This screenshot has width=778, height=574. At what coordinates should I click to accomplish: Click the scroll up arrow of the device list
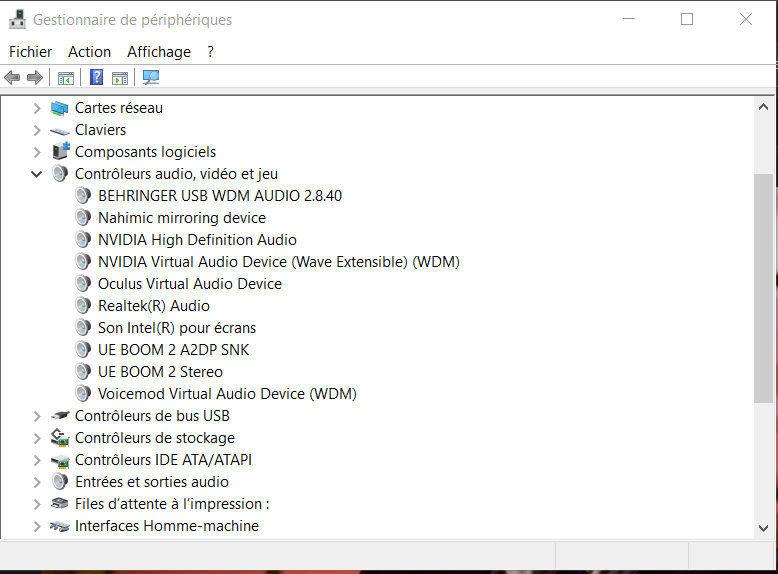763,107
